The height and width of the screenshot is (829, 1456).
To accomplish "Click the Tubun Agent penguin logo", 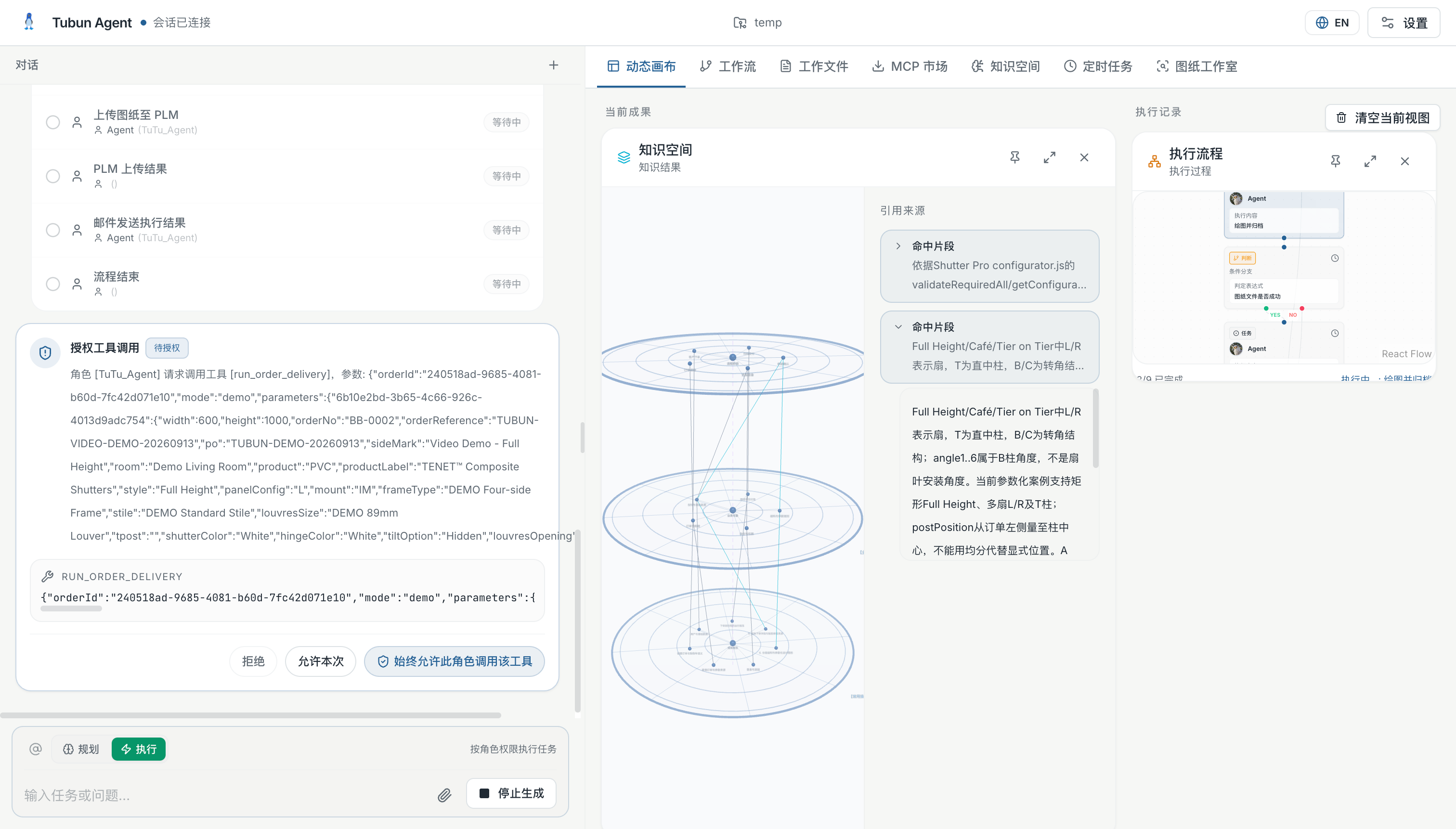I will (29, 22).
